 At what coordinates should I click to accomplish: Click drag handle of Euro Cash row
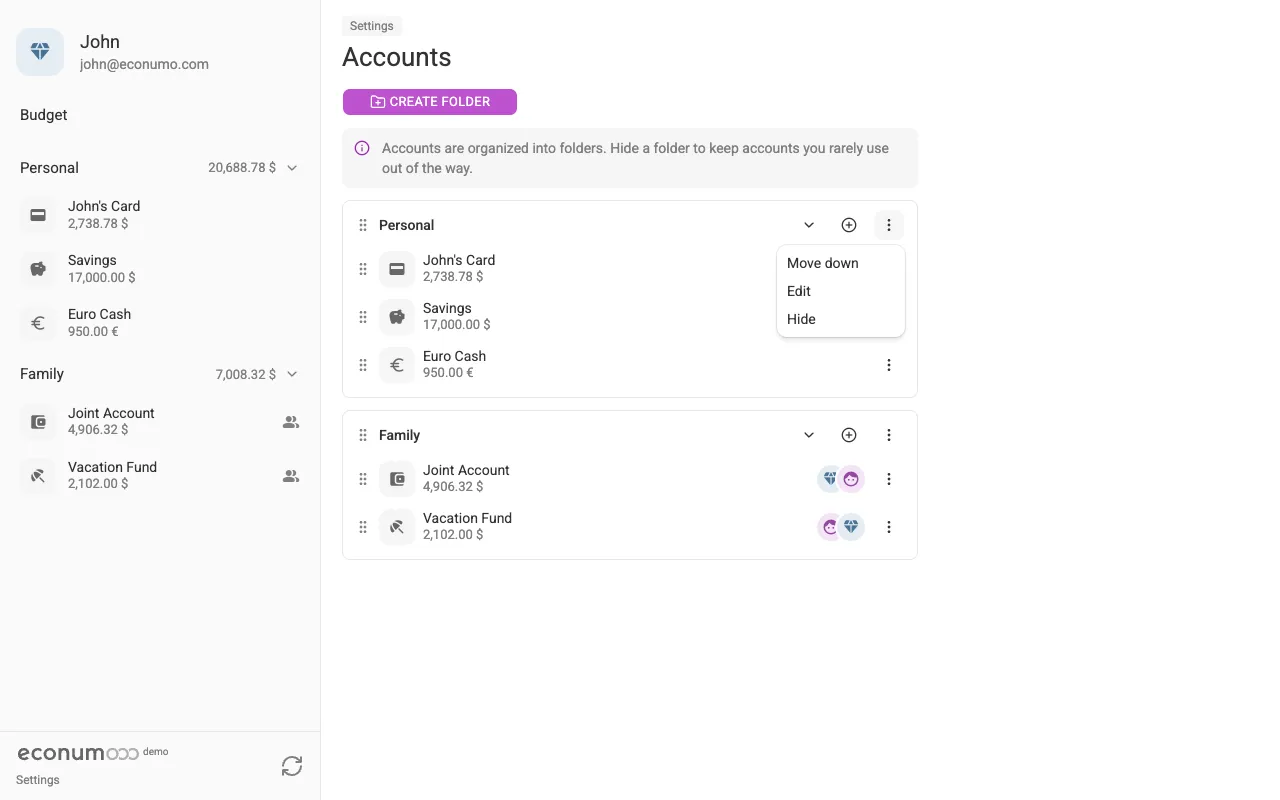(363, 365)
